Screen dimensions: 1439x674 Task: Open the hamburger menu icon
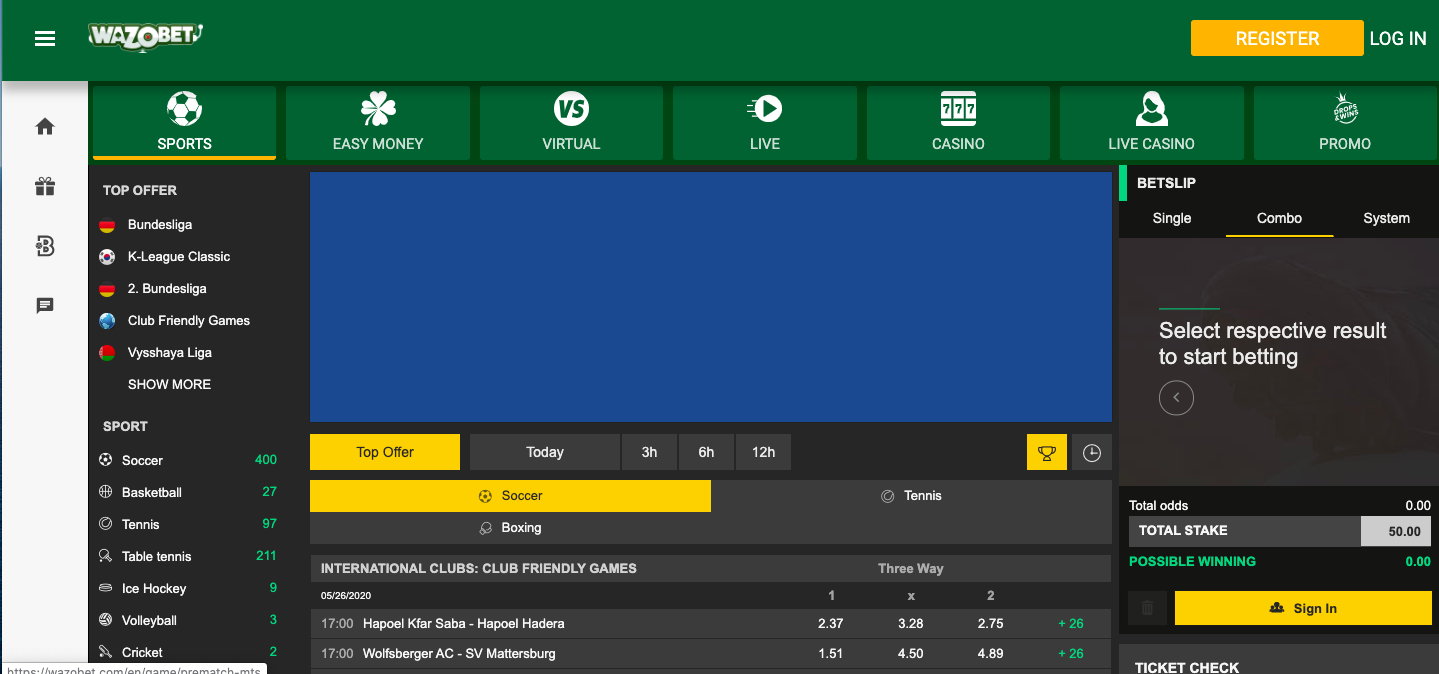click(44, 38)
